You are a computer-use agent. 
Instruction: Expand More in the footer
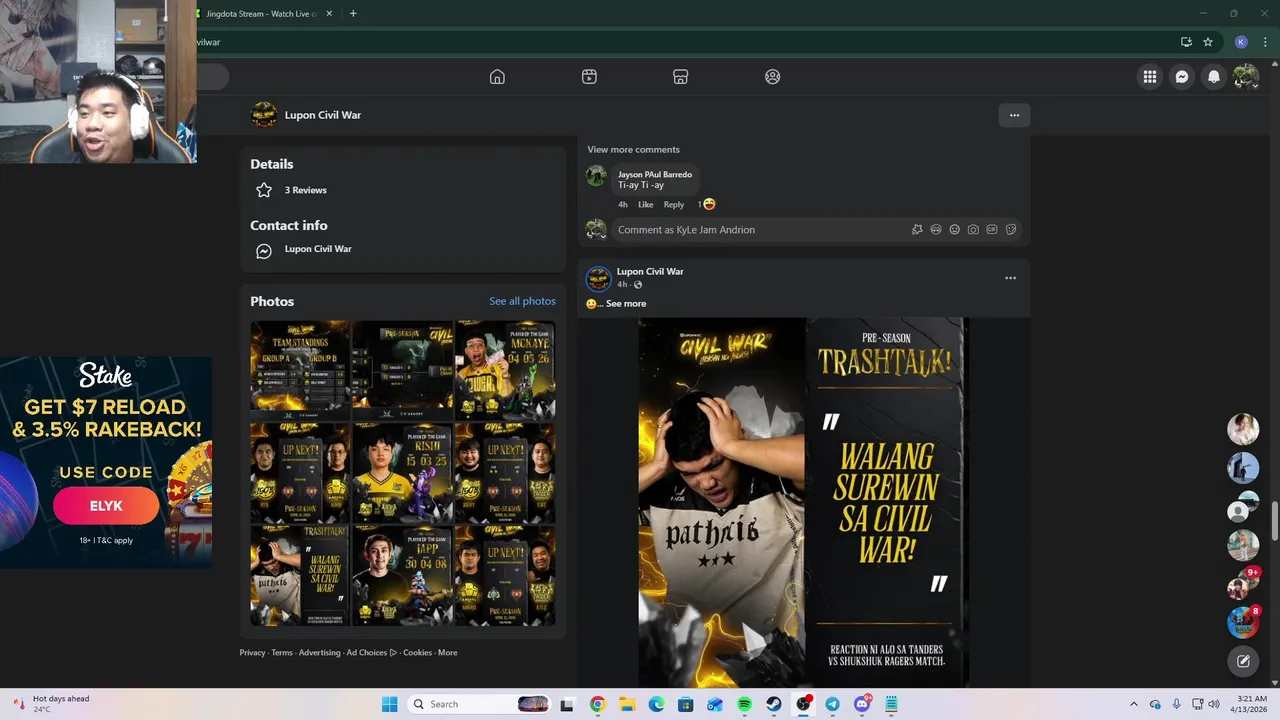point(447,653)
